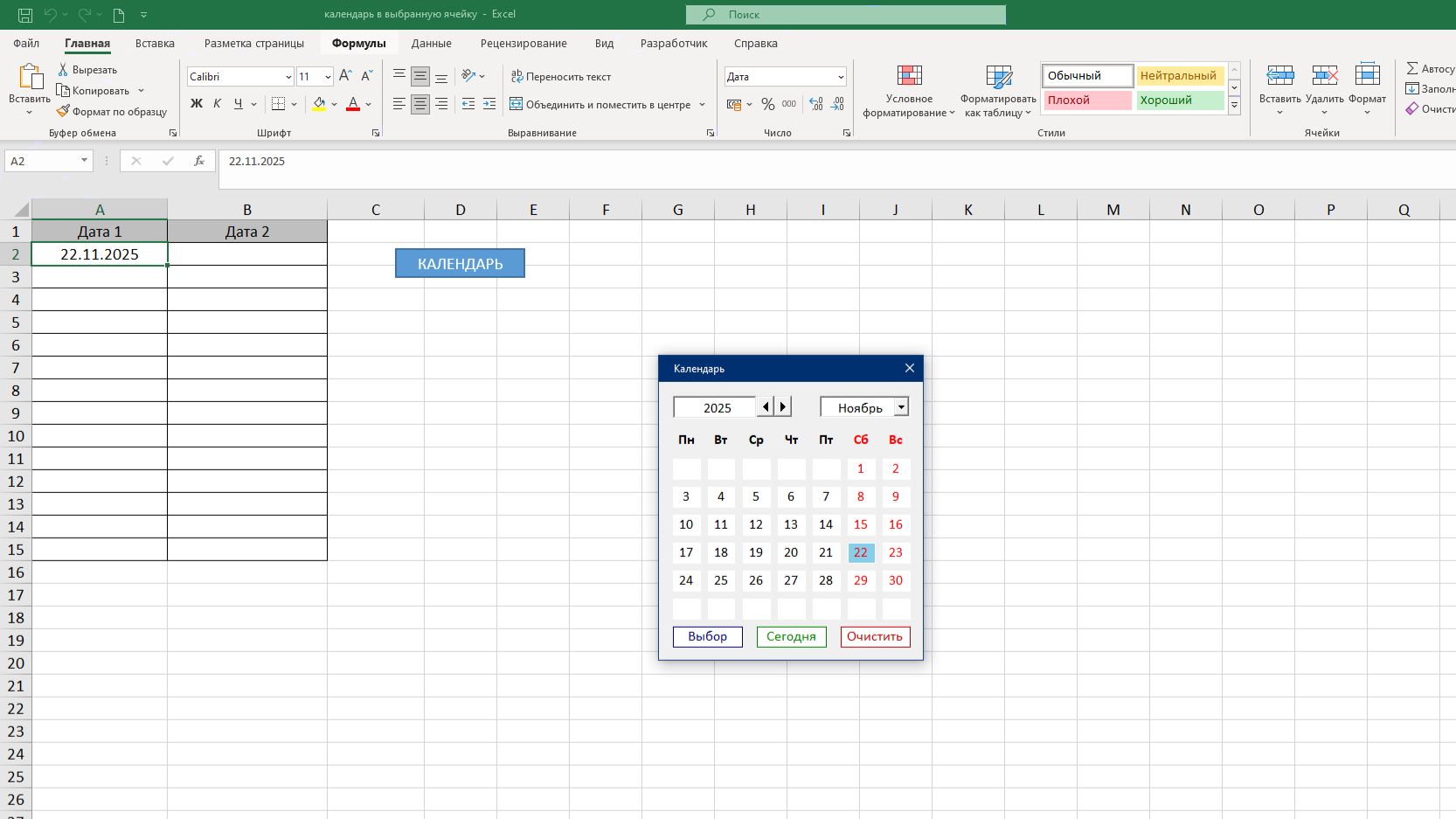Click the Выбор button in the calendar
This screenshot has width=1456, height=819.
708,636
